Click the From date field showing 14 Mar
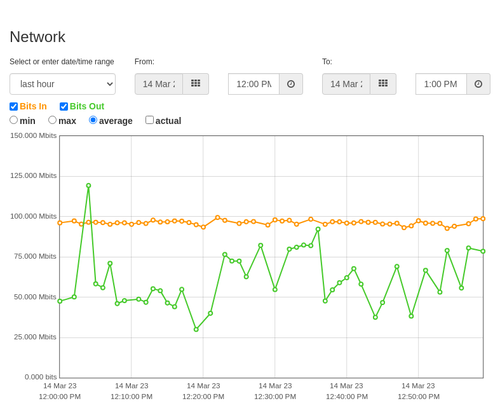Screen dimensions: 500x403 click(159, 84)
